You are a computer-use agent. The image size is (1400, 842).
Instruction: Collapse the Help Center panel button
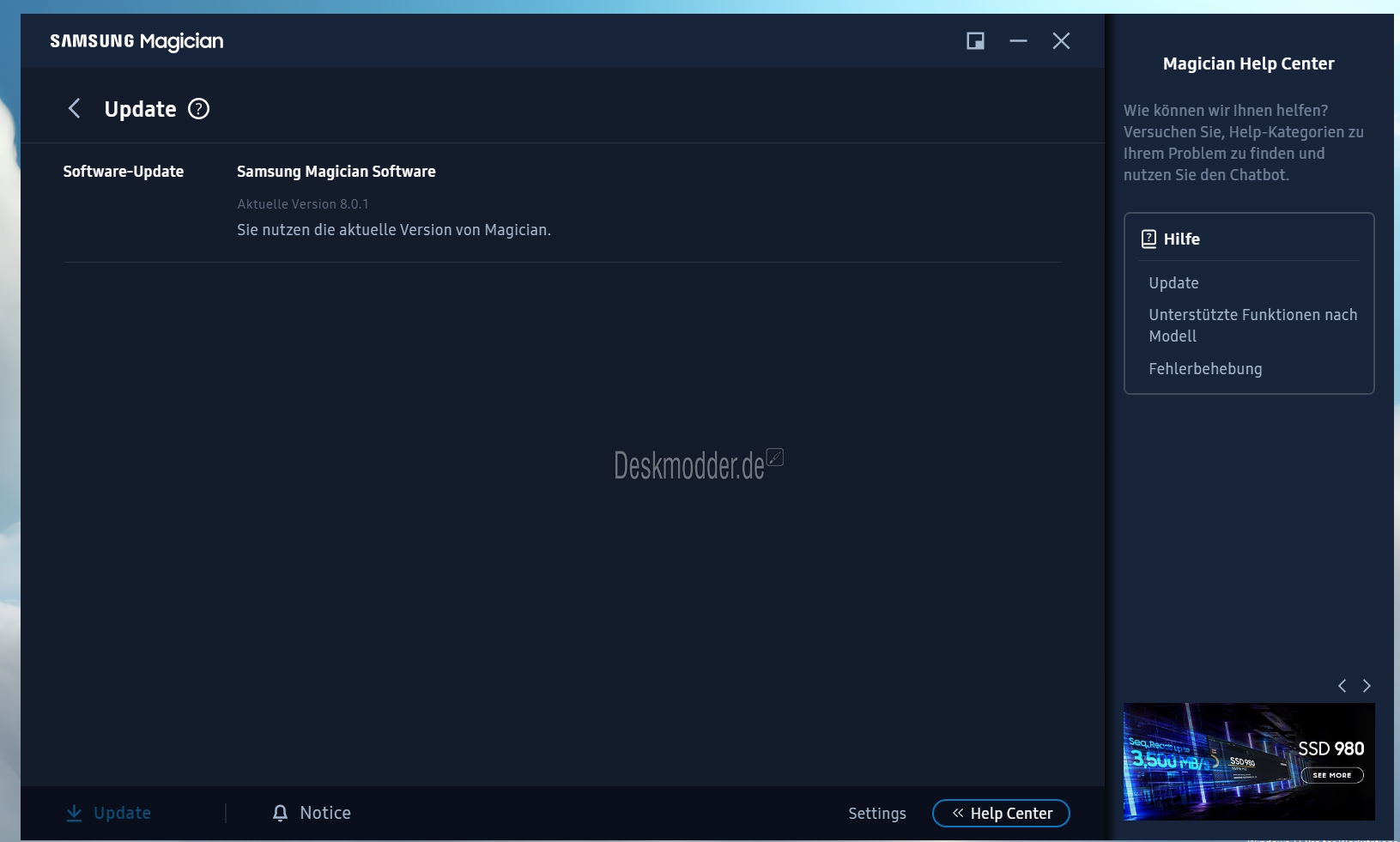1001,814
